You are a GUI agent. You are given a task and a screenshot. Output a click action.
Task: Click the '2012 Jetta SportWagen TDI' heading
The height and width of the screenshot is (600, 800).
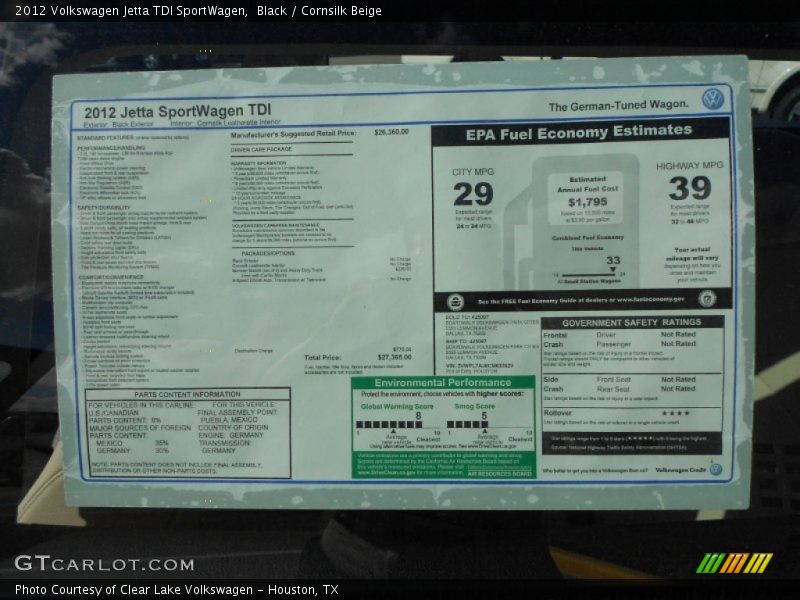178,111
